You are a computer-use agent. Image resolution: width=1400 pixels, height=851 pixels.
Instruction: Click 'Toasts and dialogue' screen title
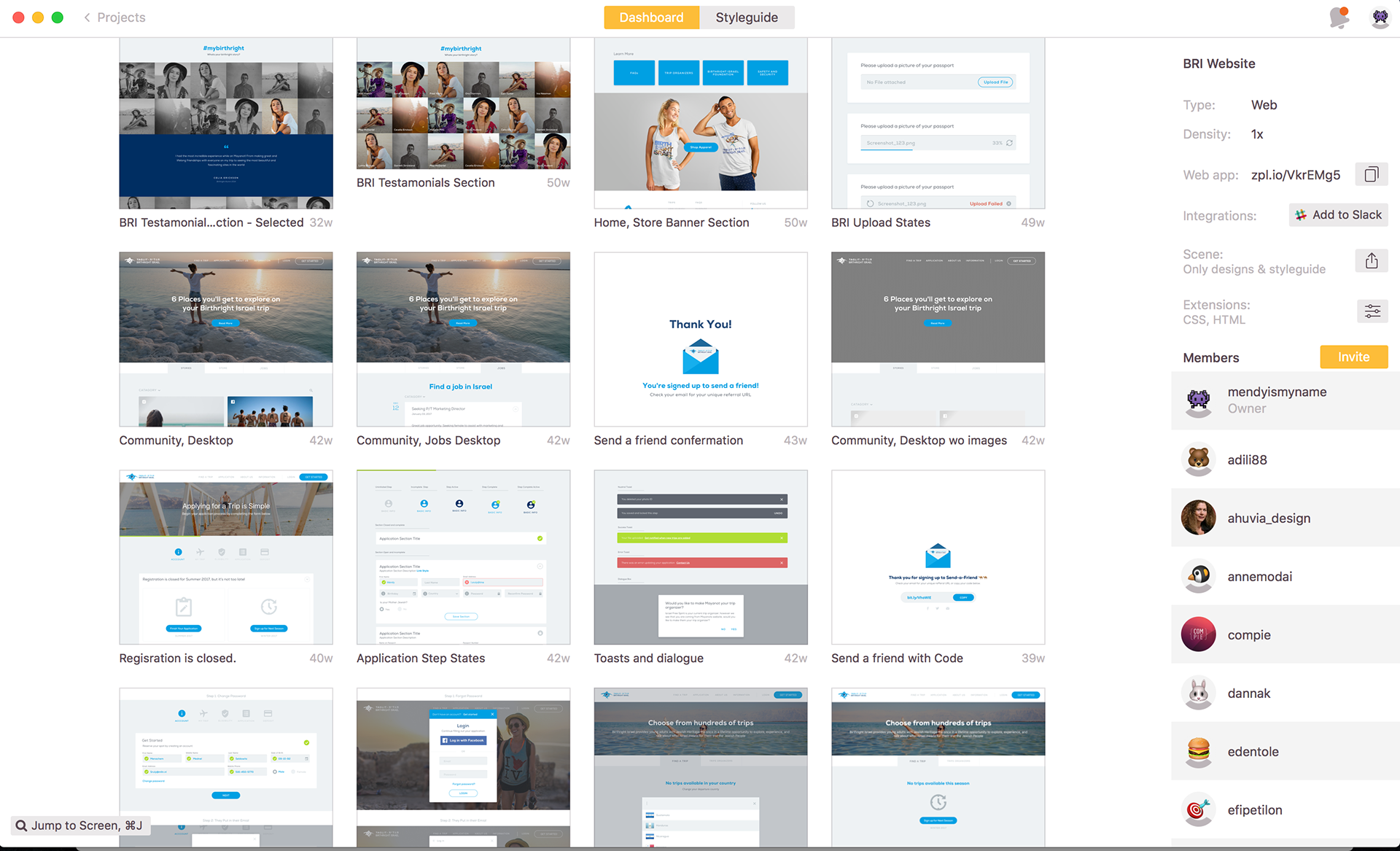click(648, 658)
